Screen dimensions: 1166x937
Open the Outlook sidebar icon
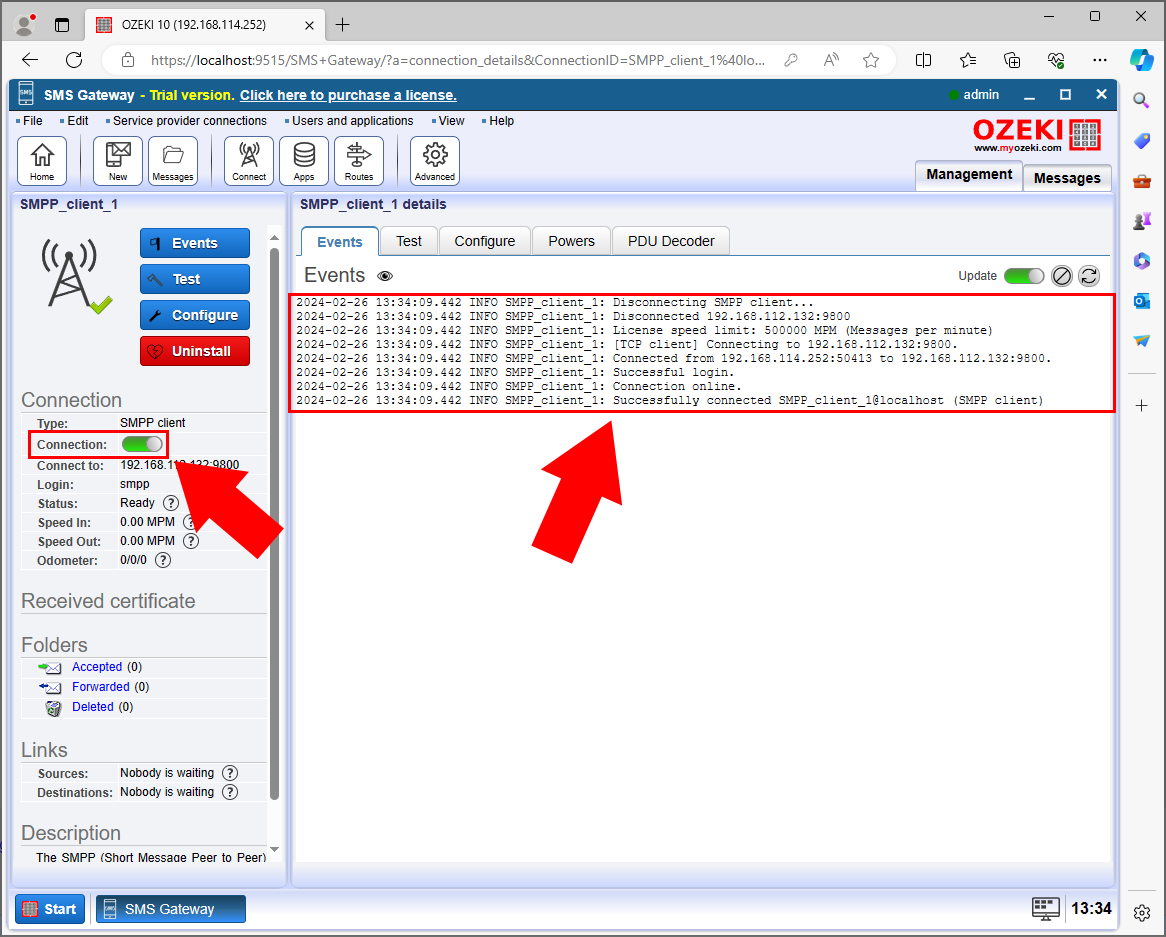pyautogui.click(x=1141, y=301)
